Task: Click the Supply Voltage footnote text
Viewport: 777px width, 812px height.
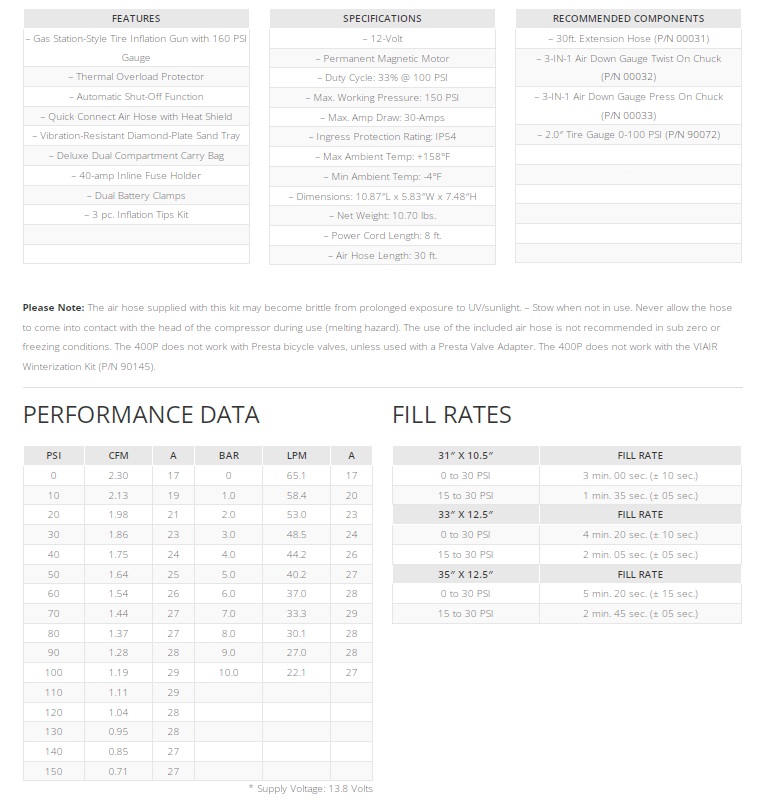Action: (x=310, y=789)
